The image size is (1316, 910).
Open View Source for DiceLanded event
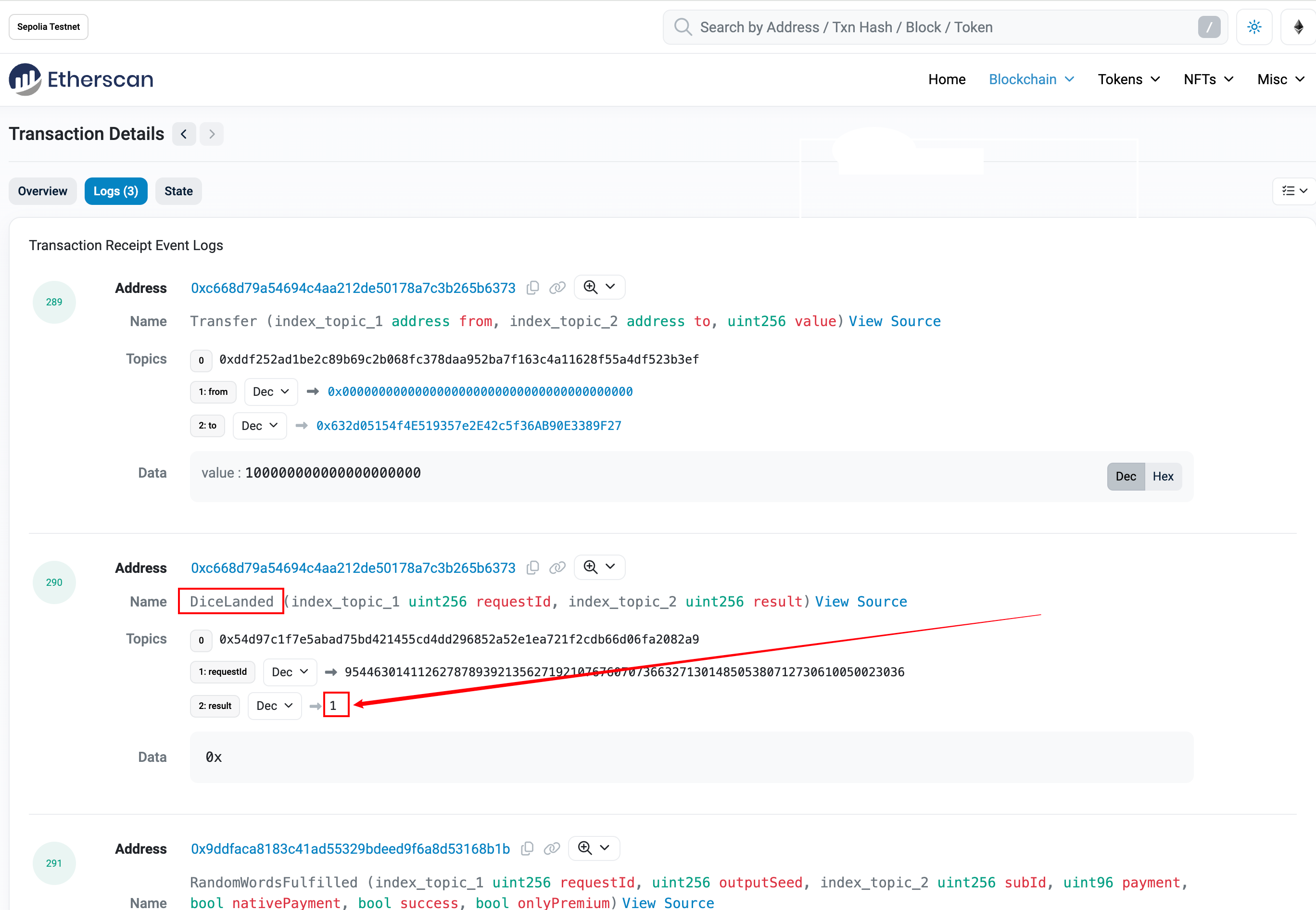point(861,602)
